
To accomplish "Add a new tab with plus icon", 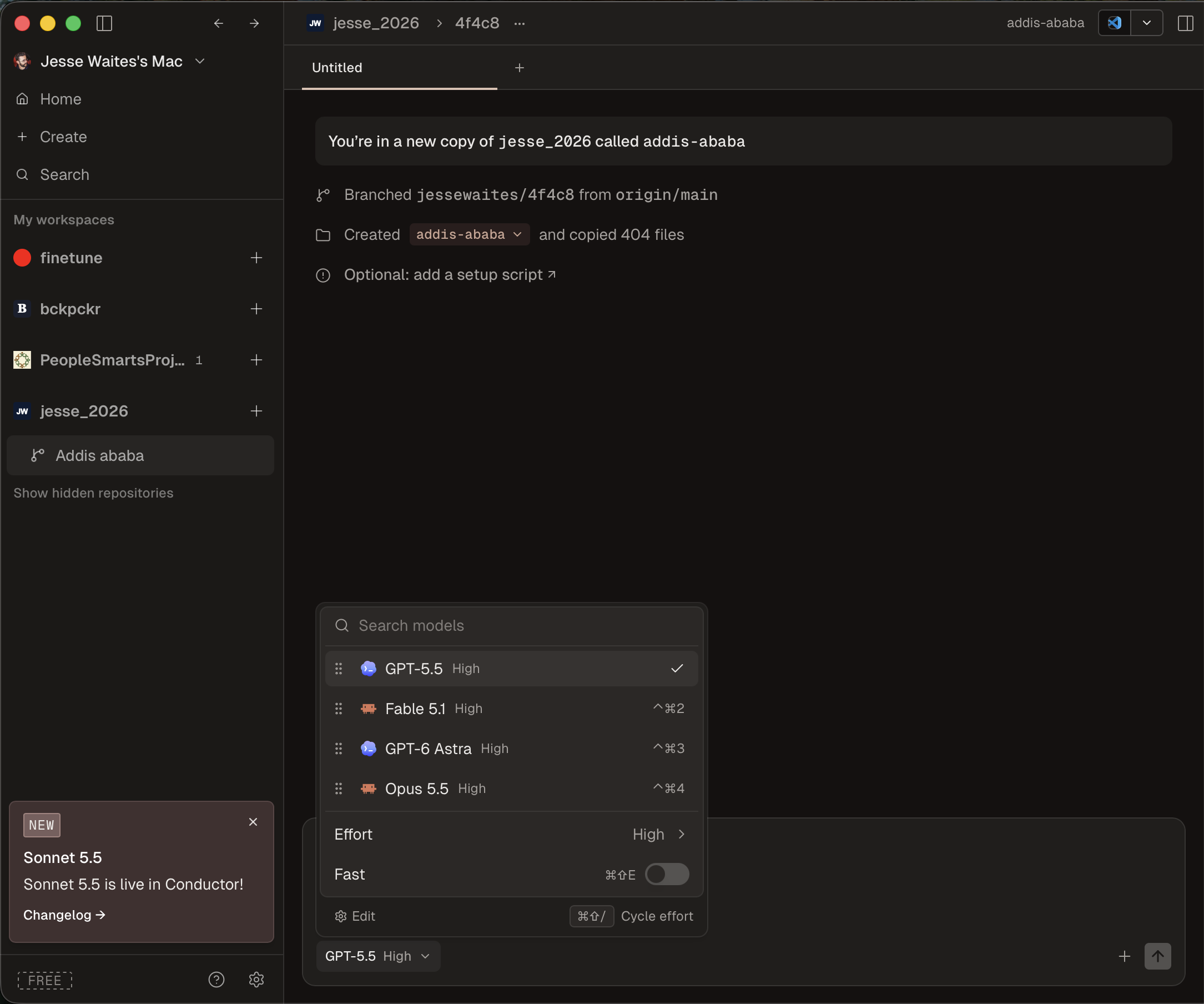I will pyautogui.click(x=520, y=68).
